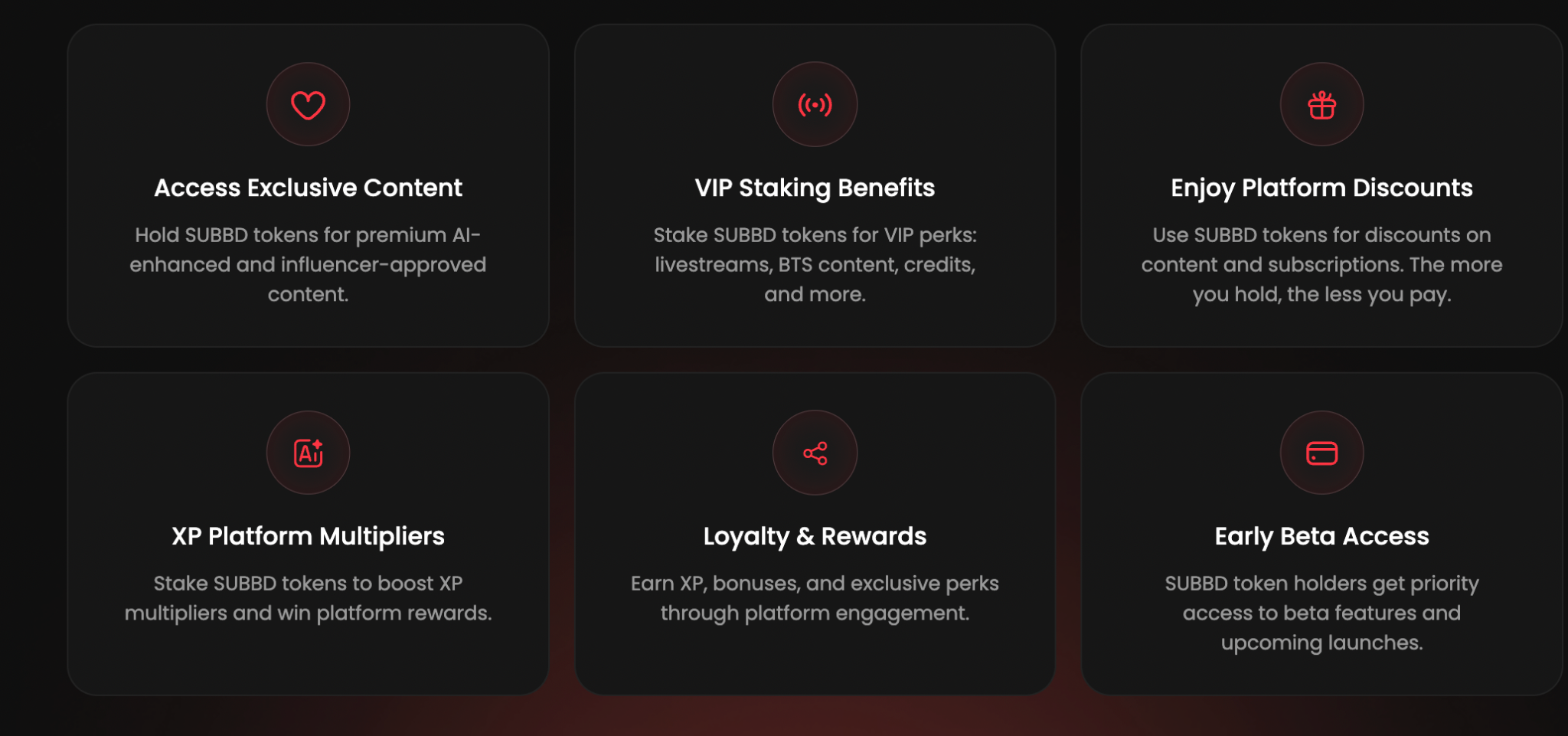Click the livestream broadcast signal icon
1568x736 pixels.
click(x=815, y=105)
